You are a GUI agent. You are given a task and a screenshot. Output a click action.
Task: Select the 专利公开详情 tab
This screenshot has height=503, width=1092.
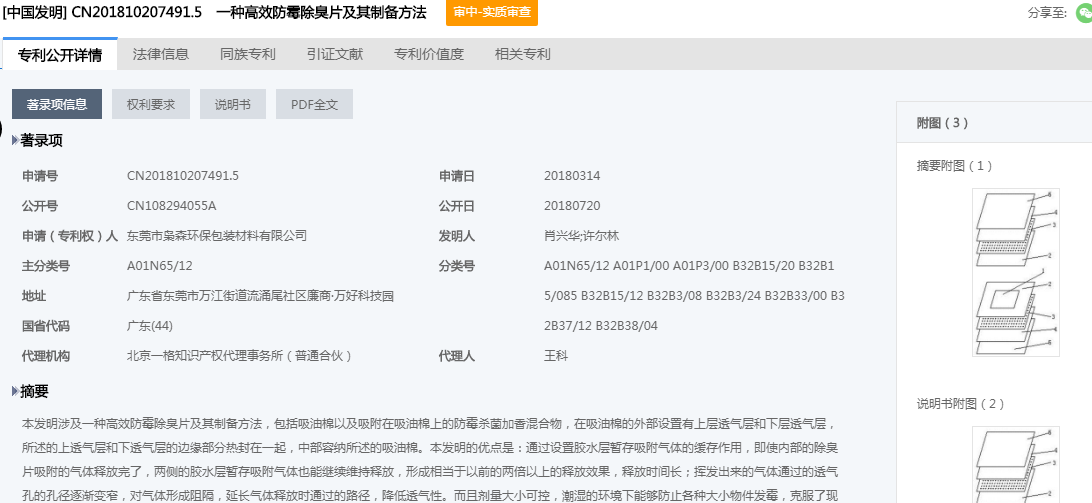click(x=60, y=54)
